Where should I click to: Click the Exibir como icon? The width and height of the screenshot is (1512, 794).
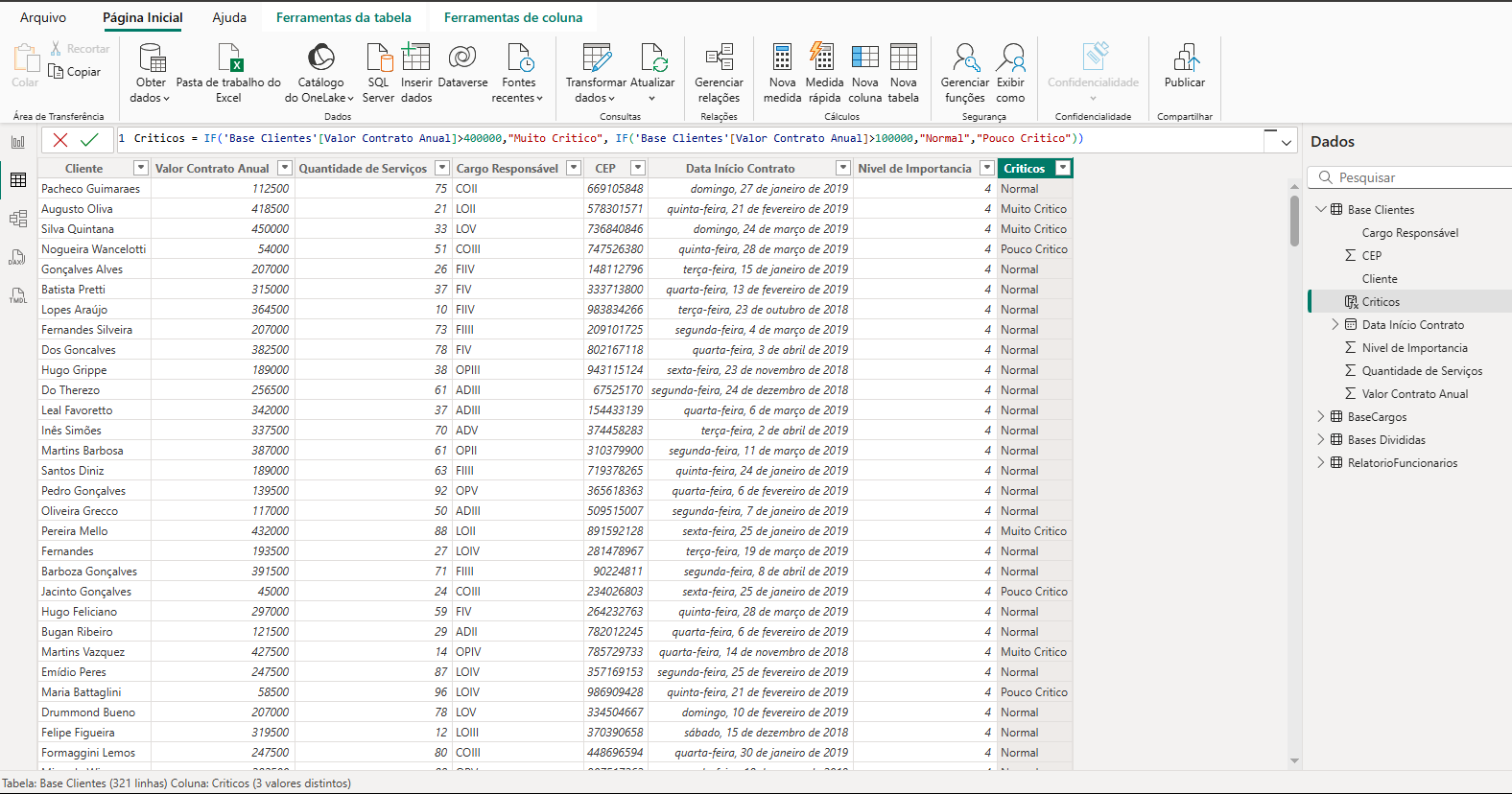pos(1010,58)
